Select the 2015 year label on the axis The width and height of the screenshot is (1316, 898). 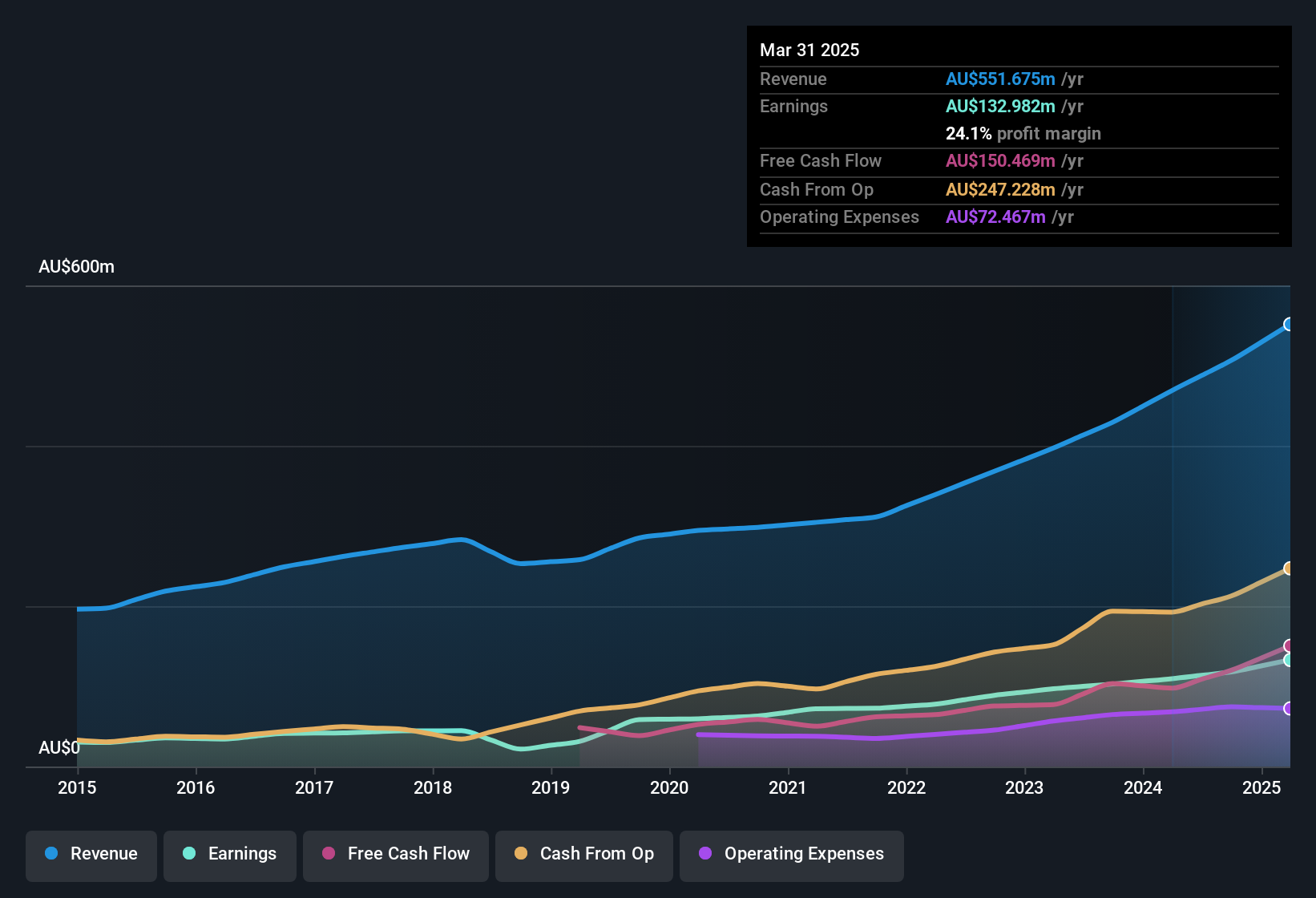[77, 788]
